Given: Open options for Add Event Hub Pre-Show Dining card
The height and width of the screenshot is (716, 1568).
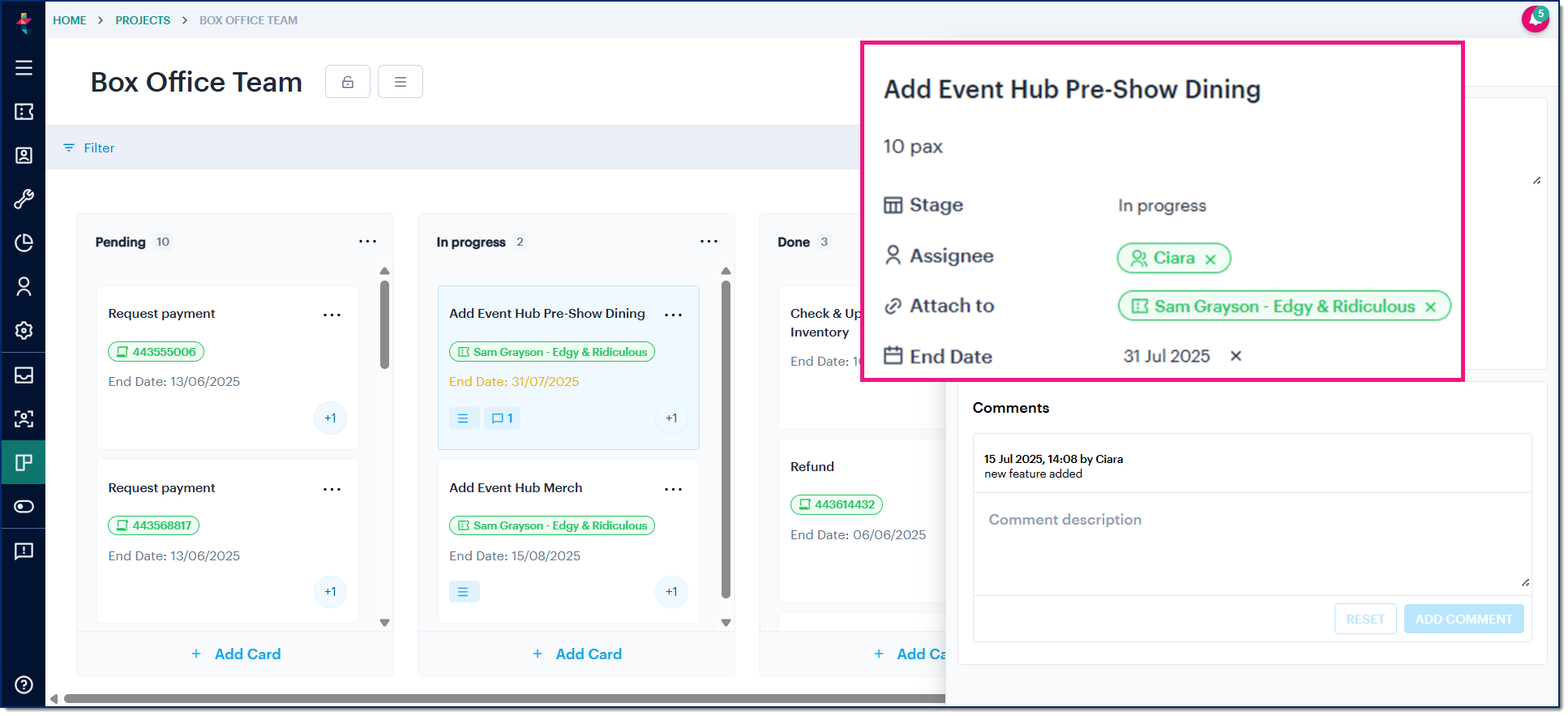Looking at the screenshot, I should [673, 315].
